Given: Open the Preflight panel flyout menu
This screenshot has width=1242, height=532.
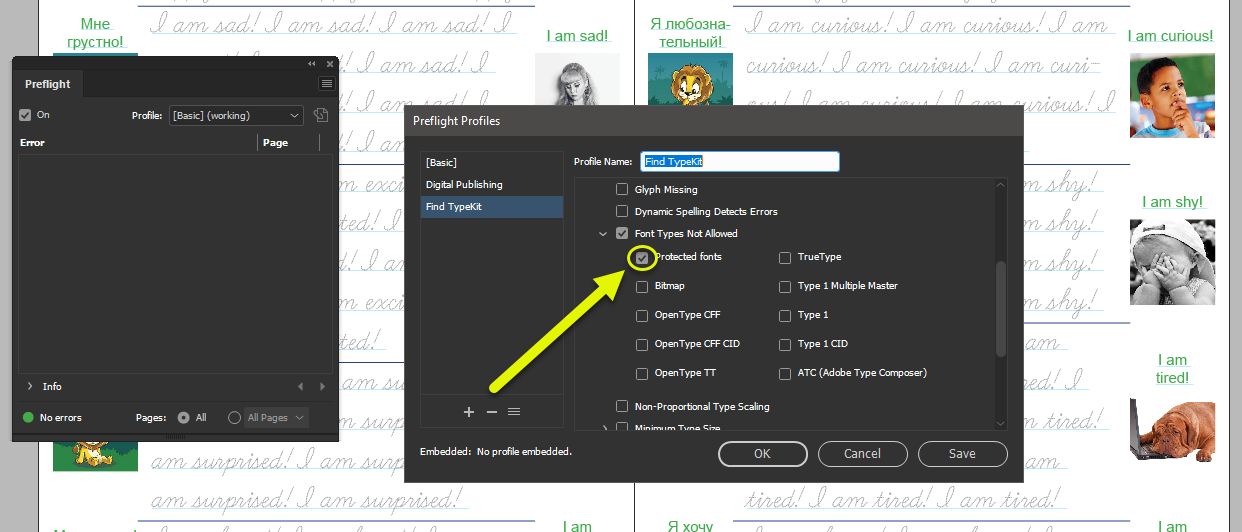Looking at the screenshot, I should click(x=326, y=84).
